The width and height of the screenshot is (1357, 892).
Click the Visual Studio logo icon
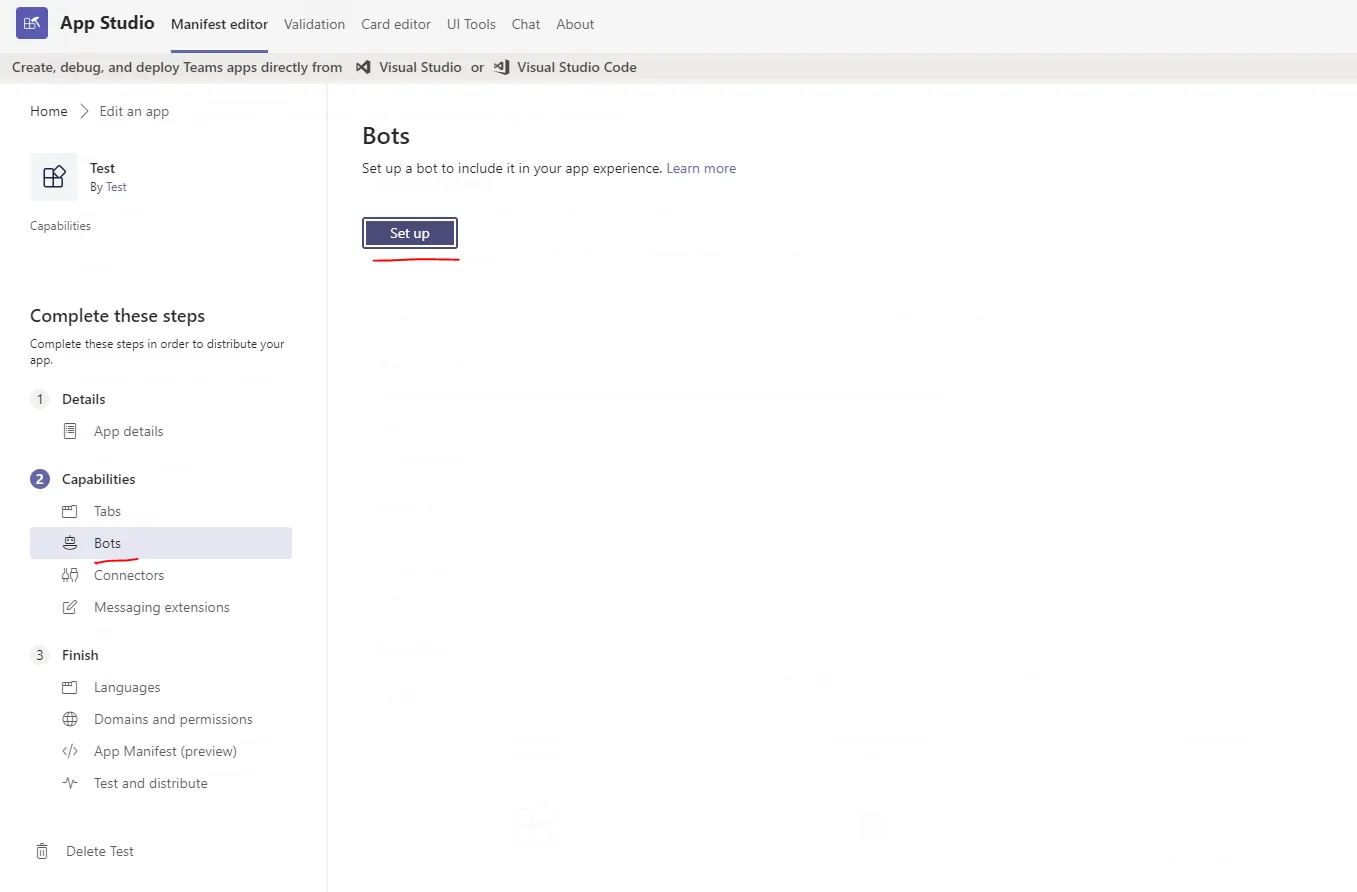pyautogui.click(x=363, y=67)
